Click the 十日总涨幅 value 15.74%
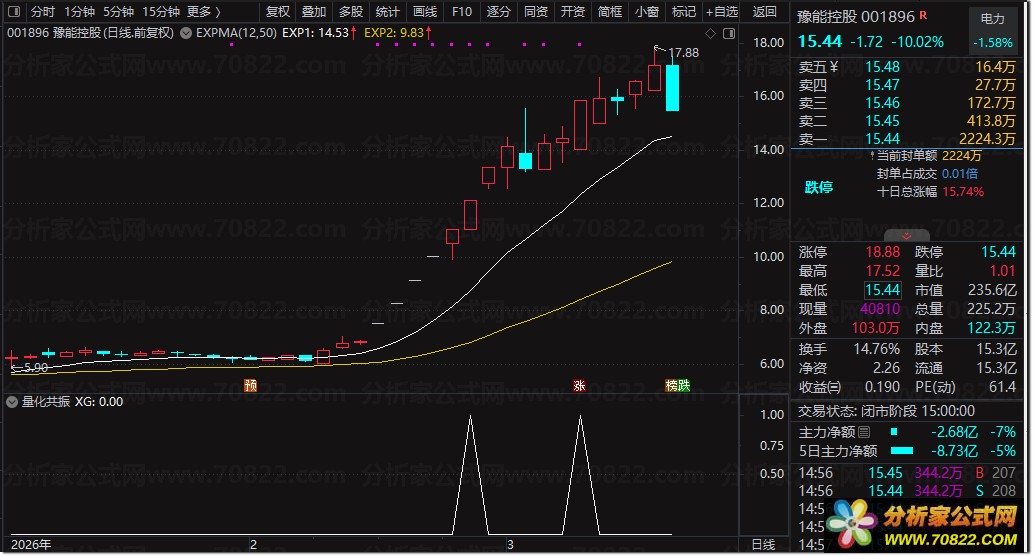This screenshot has width=1034, height=556. pos(963,192)
